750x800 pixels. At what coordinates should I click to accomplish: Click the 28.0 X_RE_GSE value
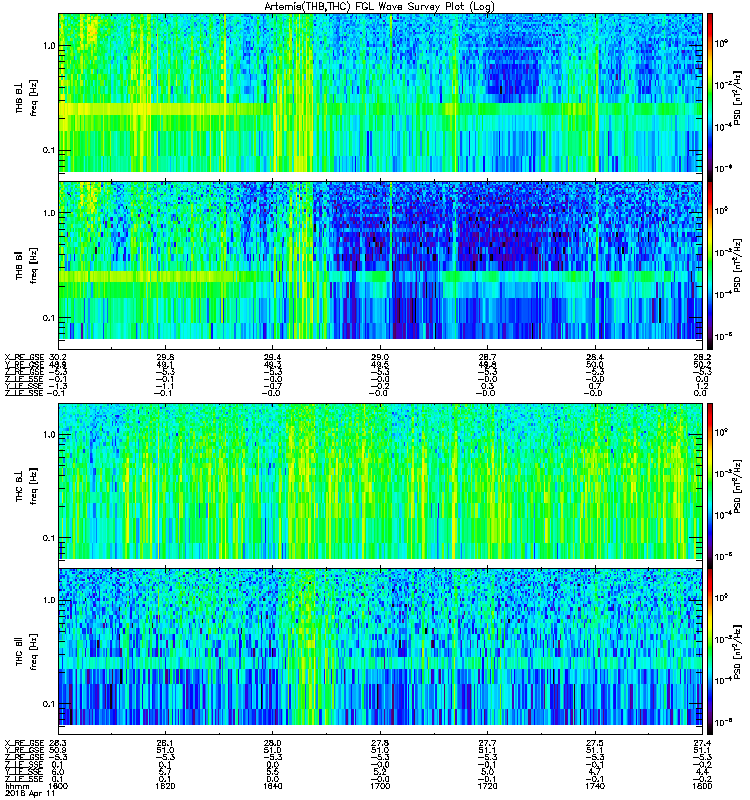(272, 743)
